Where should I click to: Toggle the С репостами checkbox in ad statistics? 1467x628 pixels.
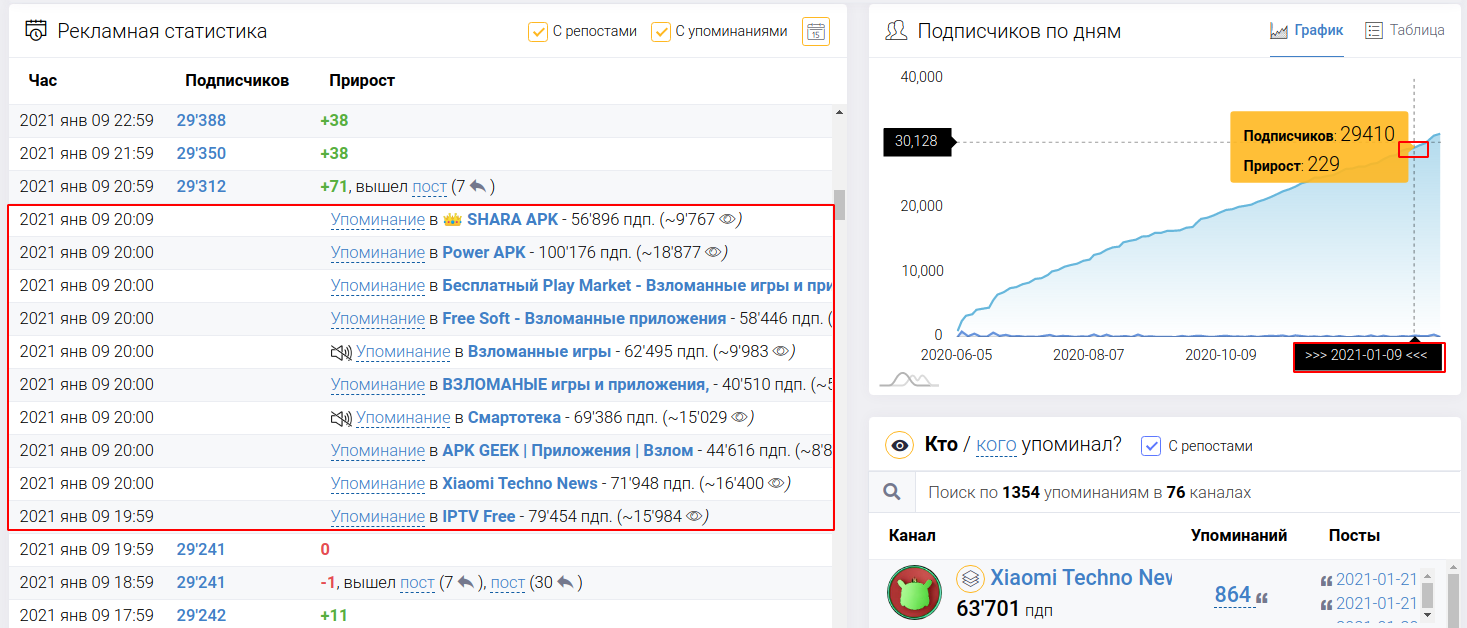coord(538,31)
